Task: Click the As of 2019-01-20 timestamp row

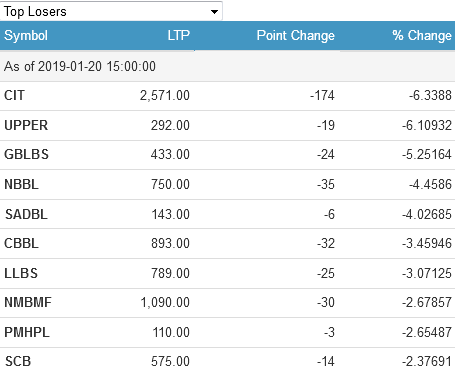Action: (x=227, y=66)
